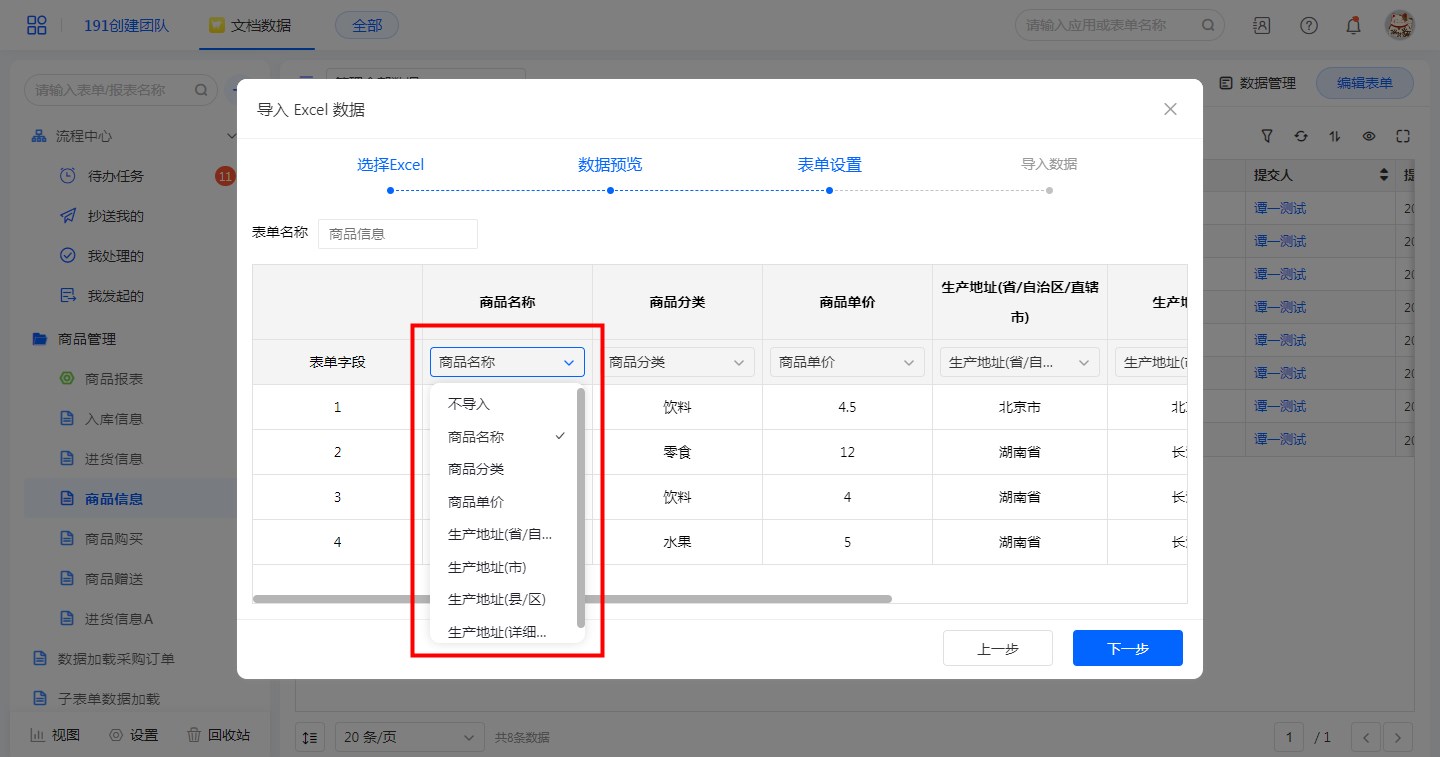The image size is (1440, 757).
Task: Open the 商品单价 field dropdown
Action: pos(847,362)
